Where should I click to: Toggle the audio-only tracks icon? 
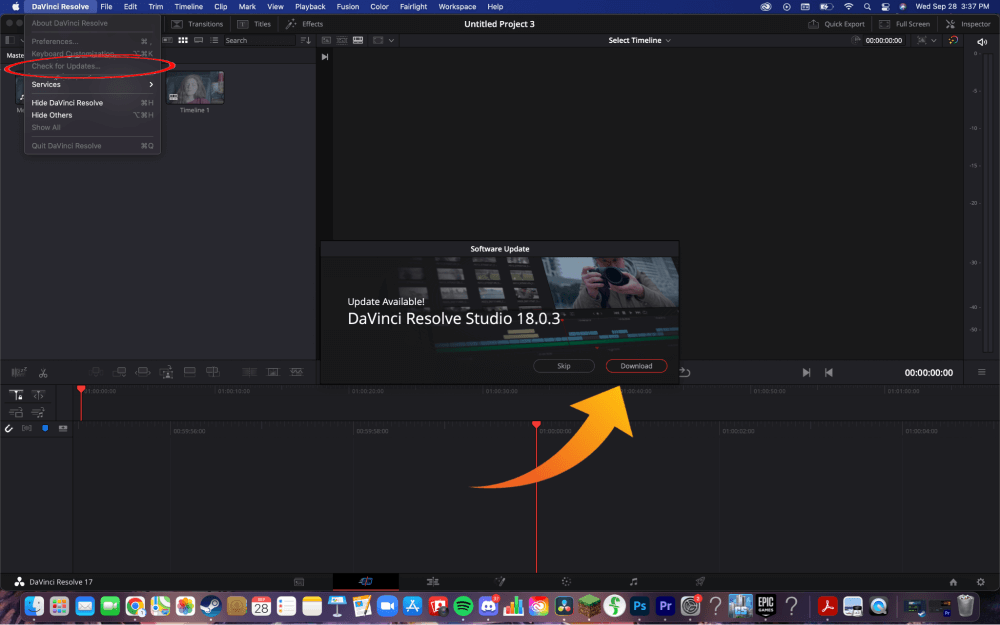[38, 413]
